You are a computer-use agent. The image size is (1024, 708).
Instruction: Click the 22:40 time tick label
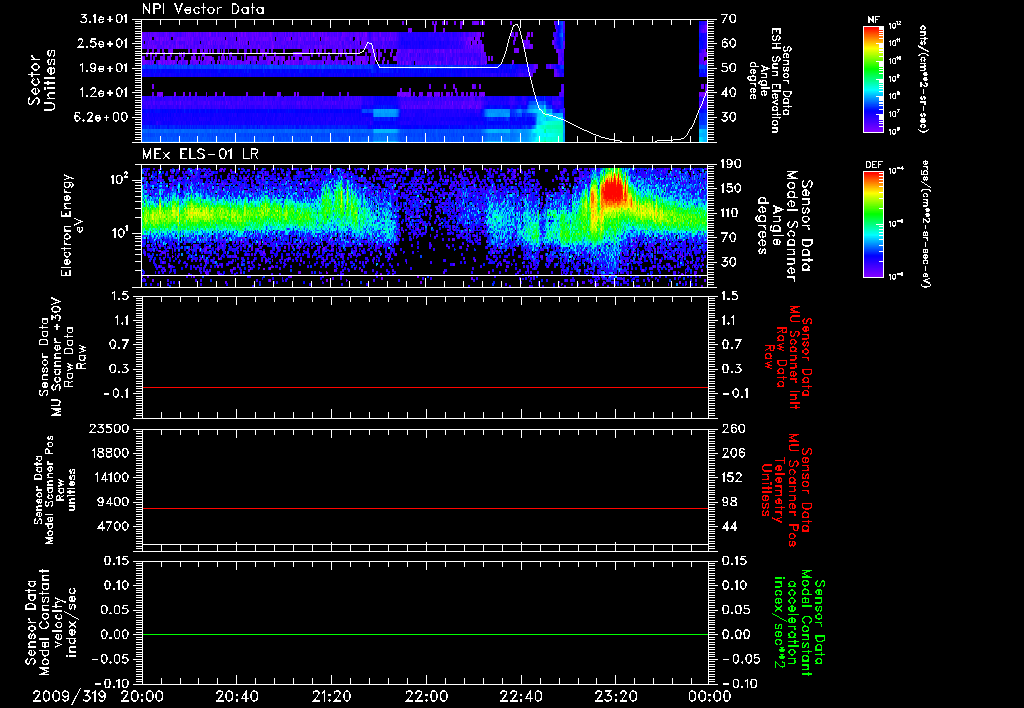[x=520, y=697]
